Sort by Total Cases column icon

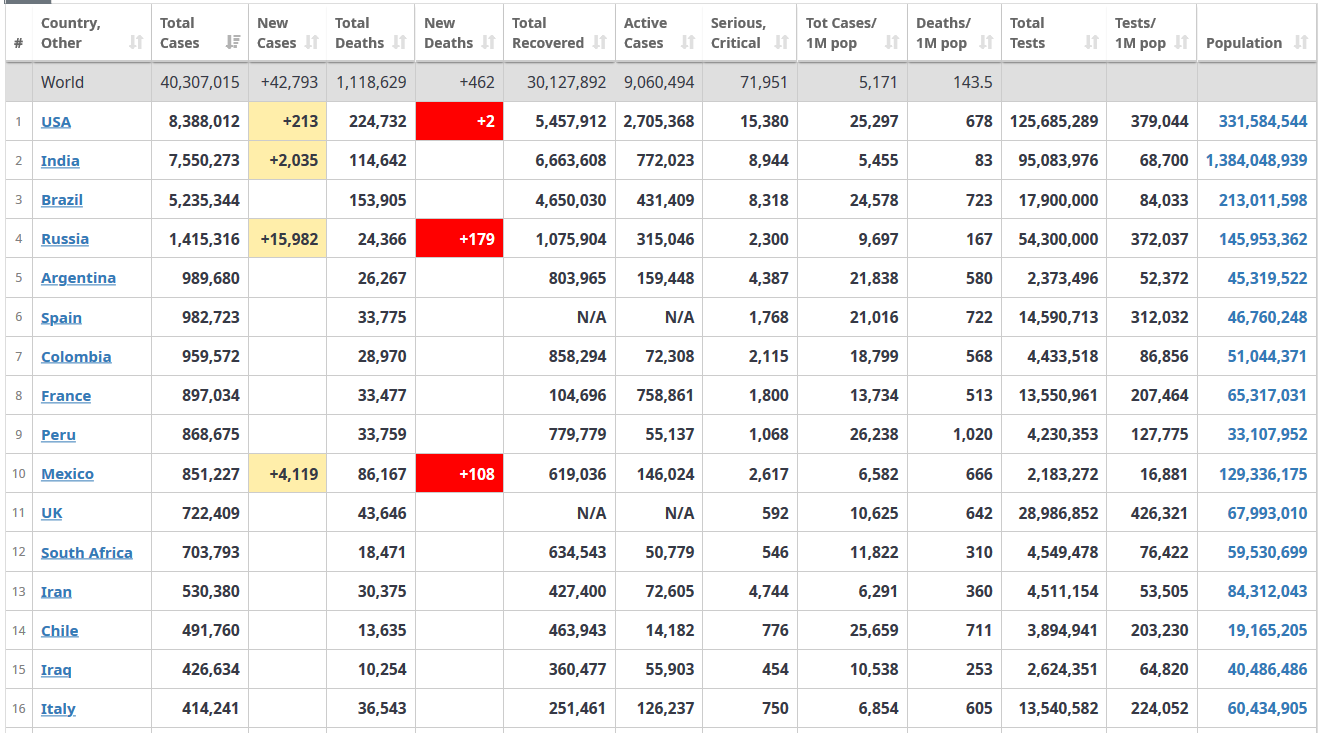(233, 43)
